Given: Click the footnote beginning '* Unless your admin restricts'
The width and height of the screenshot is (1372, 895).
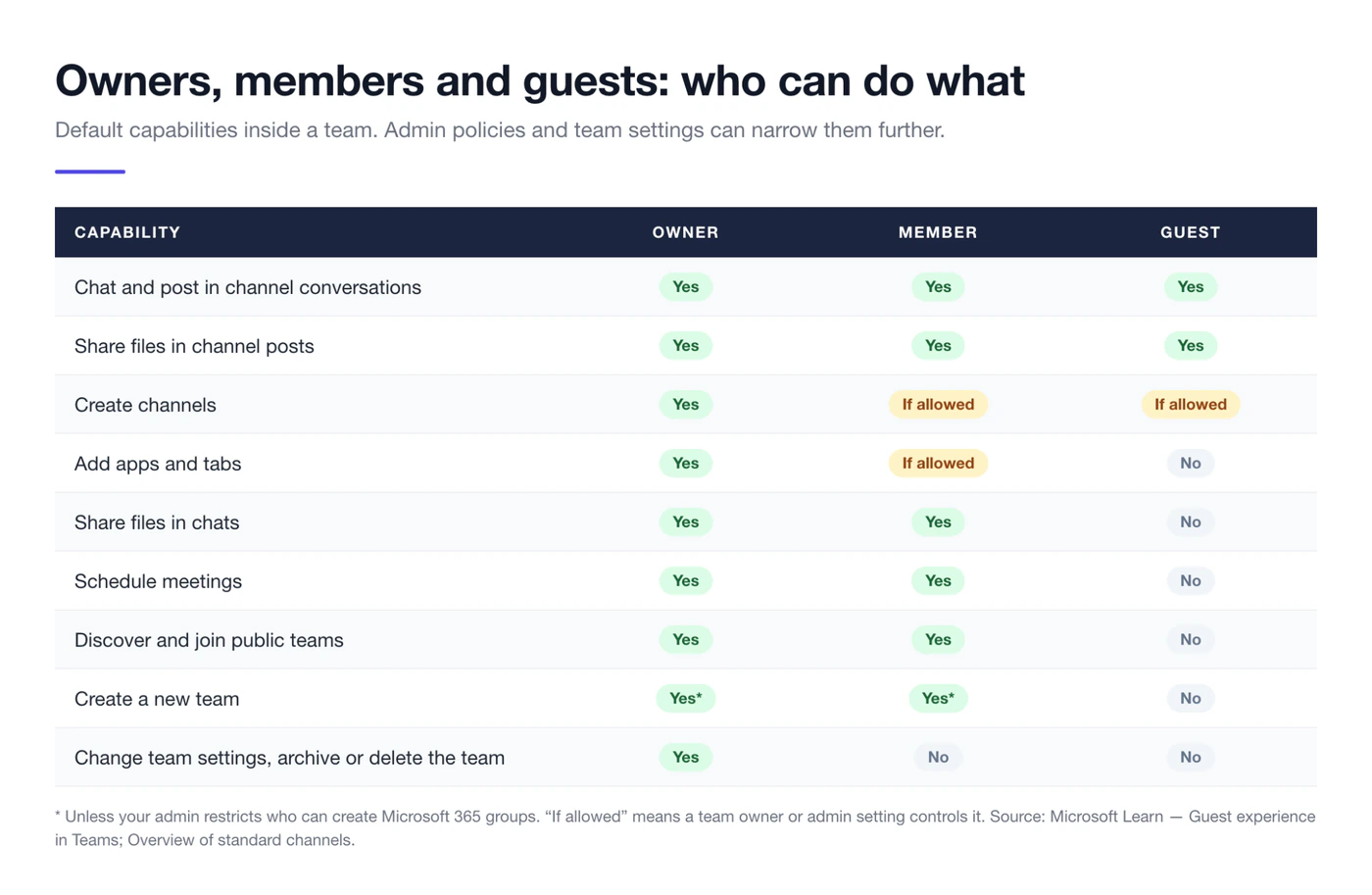Looking at the screenshot, I should click(685, 828).
